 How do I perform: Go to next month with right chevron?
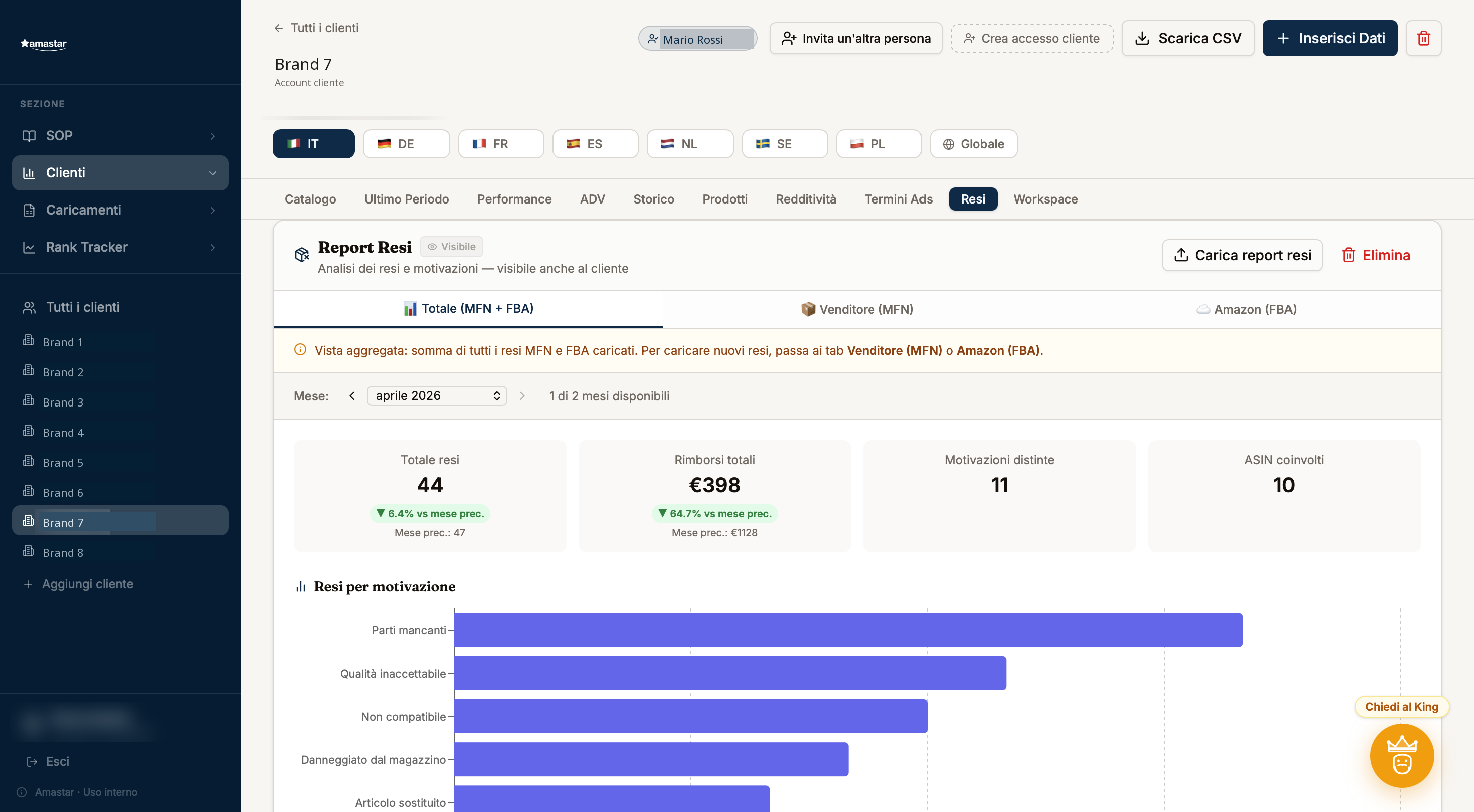(522, 395)
